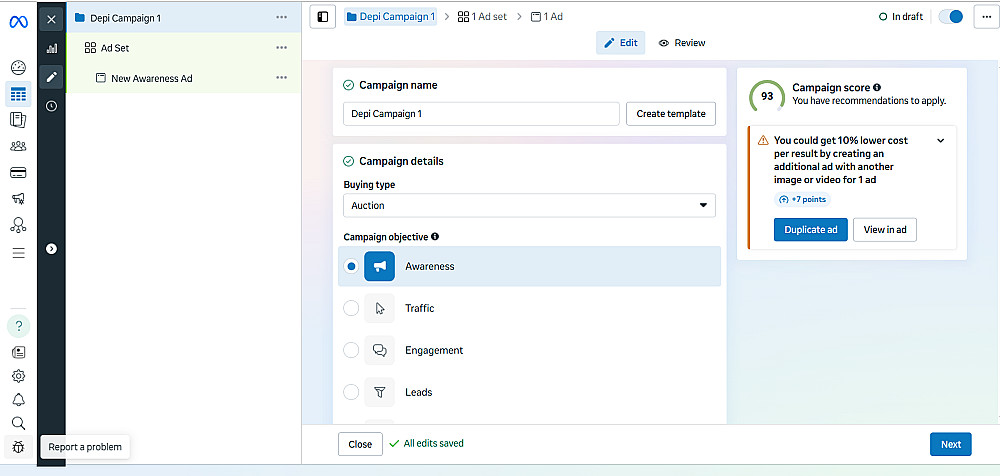Click the Duplicate ad button
Image resolution: width=1000 pixels, height=476 pixels.
coord(810,230)
